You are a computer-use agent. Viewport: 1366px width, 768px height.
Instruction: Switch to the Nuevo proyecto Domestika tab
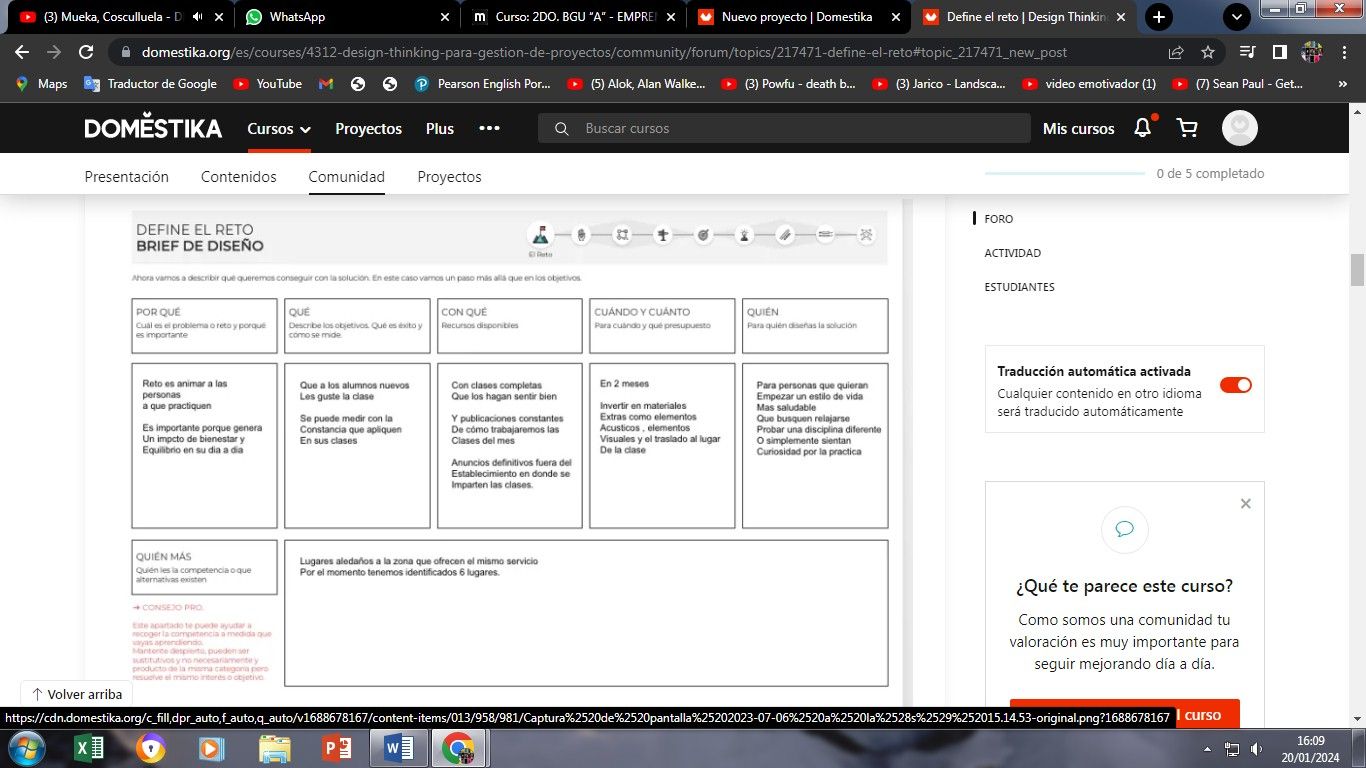[797, 17]
